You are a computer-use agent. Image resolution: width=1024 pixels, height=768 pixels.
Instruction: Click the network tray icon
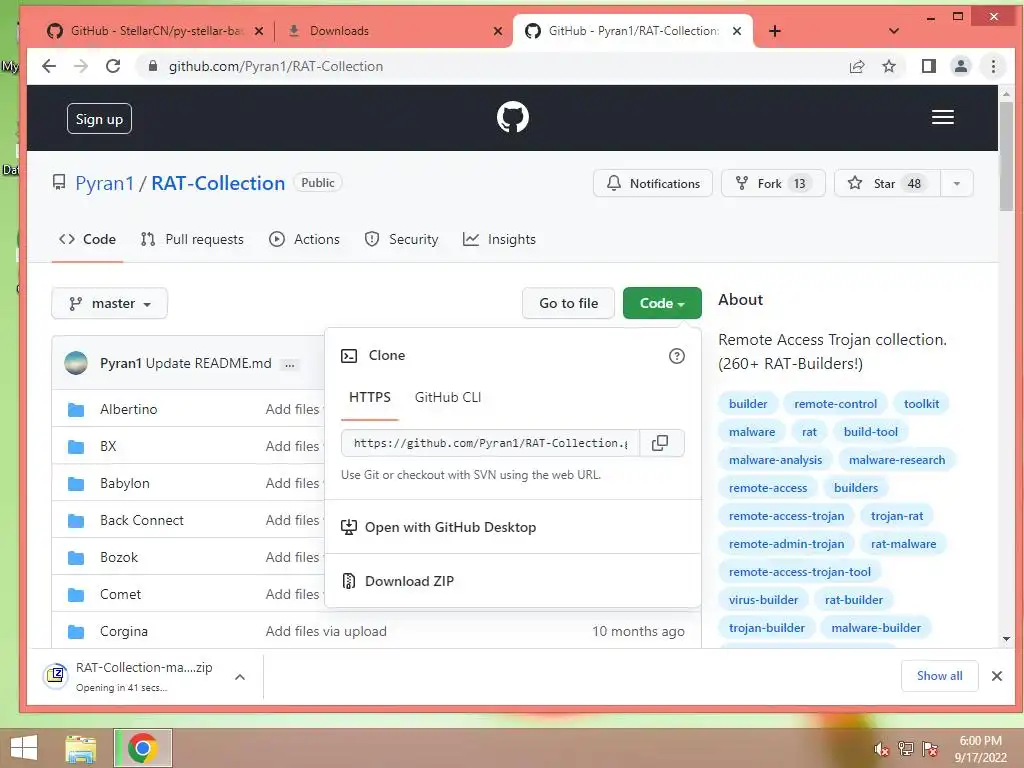click(905, 749)
